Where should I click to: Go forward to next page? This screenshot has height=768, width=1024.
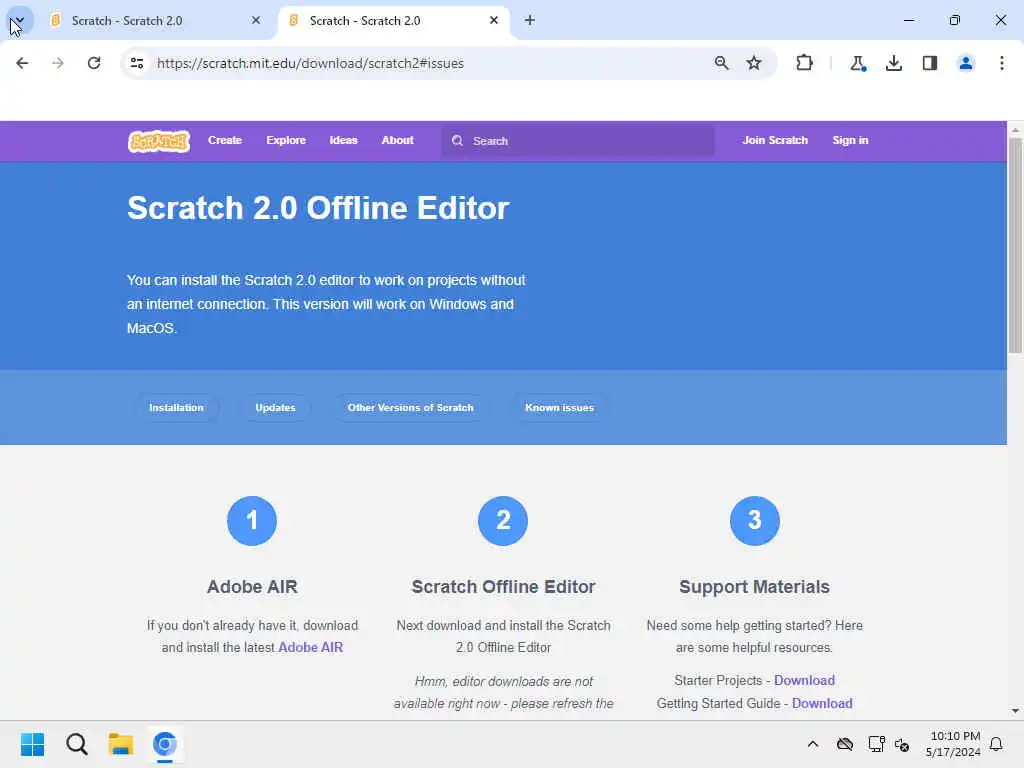click(x=58, y=63)
